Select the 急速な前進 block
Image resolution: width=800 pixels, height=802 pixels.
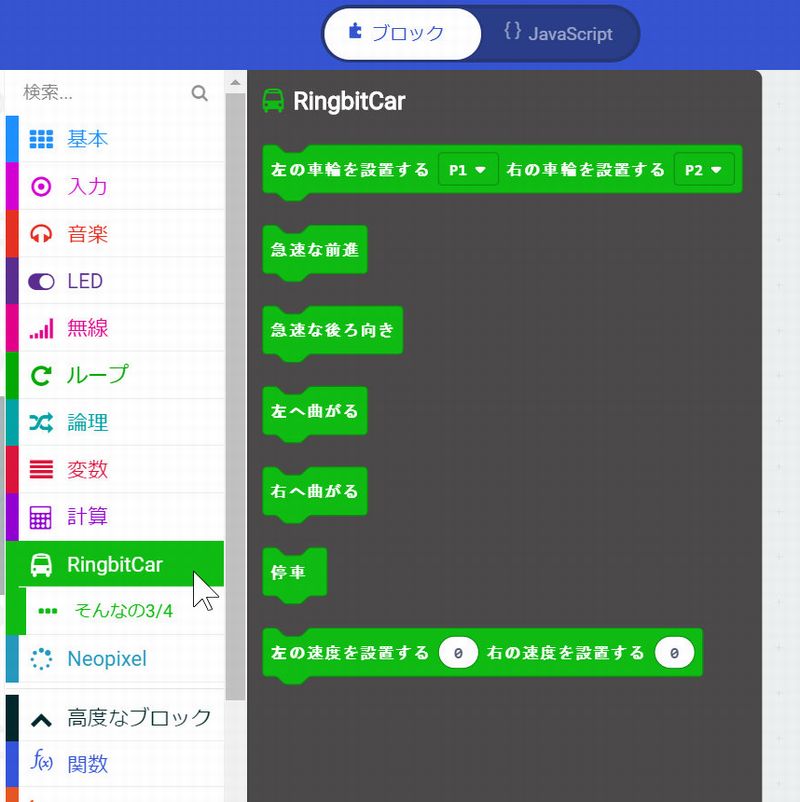[314, 250]
